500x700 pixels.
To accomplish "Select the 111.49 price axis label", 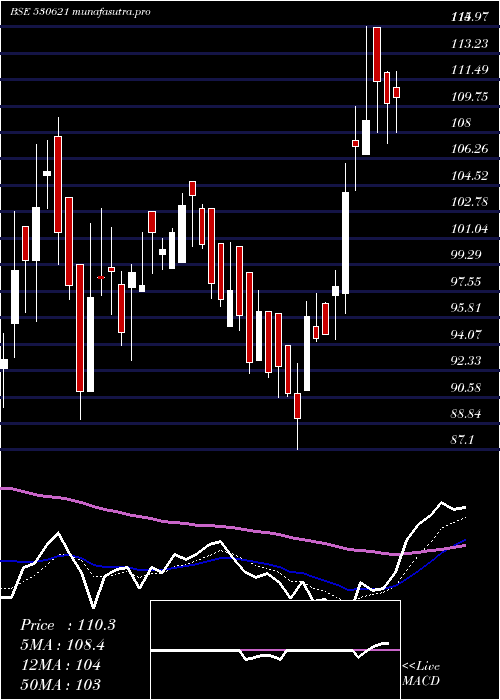I will coord(469,70).
